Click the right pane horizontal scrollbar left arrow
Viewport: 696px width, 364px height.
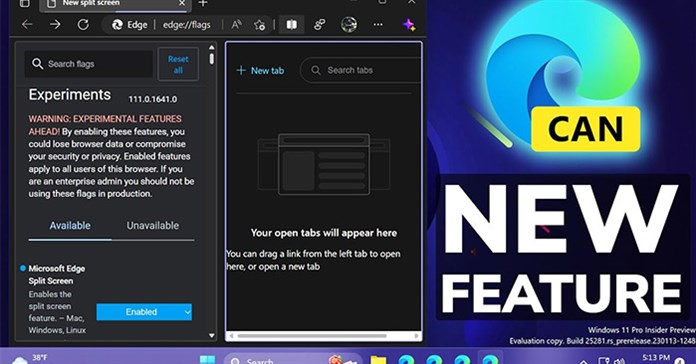click(x=231, y=336)
